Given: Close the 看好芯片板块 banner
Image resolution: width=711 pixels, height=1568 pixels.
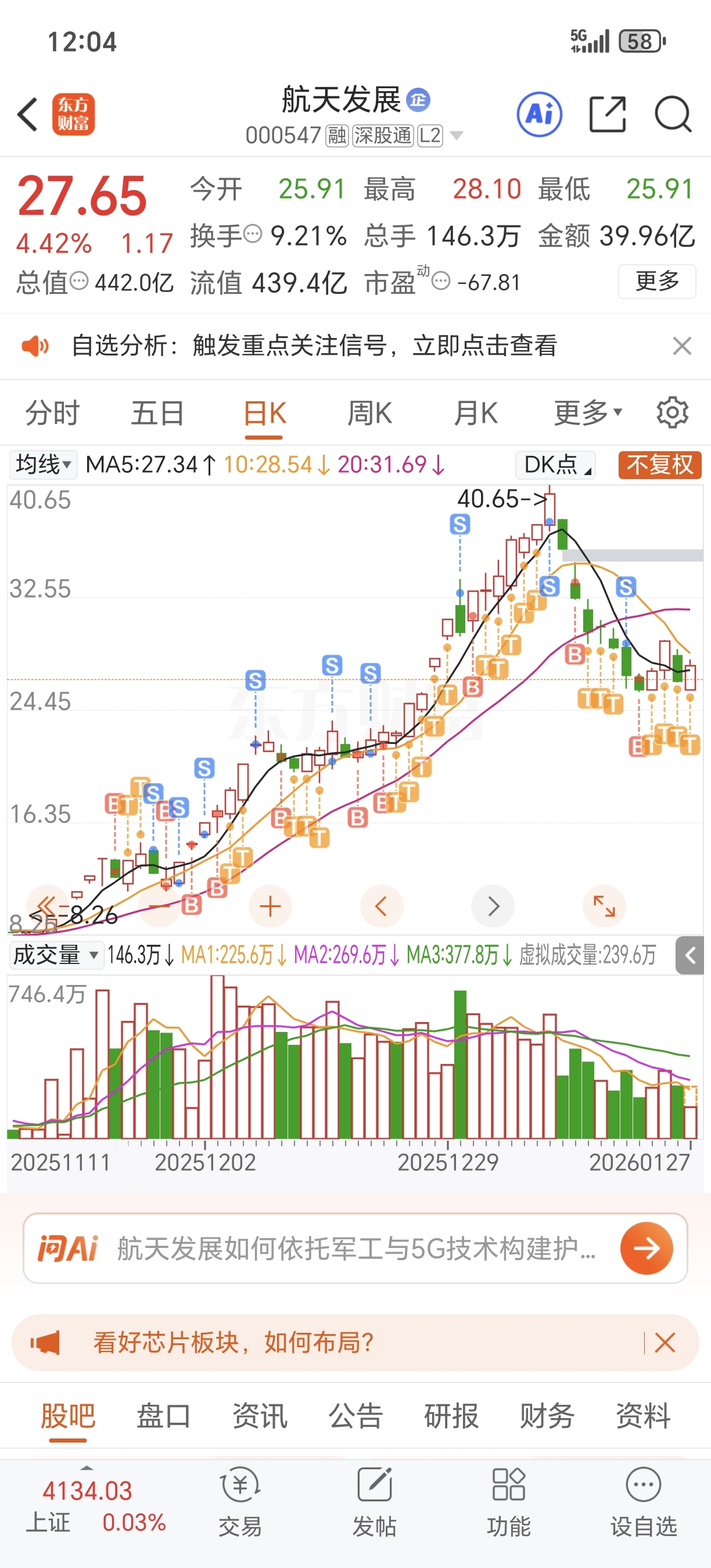Looking at the screenshot, I should point(665,1342).
